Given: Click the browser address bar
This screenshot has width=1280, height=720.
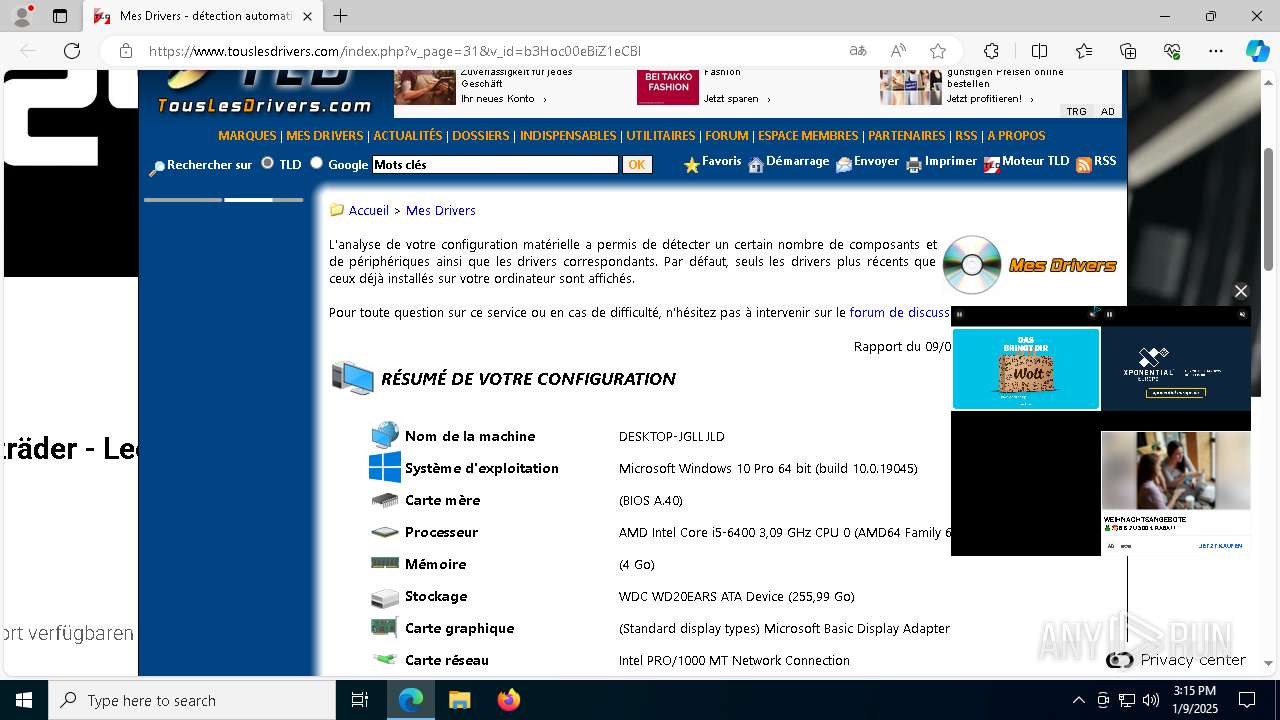Looking at the screenshot, I should 490,51.
